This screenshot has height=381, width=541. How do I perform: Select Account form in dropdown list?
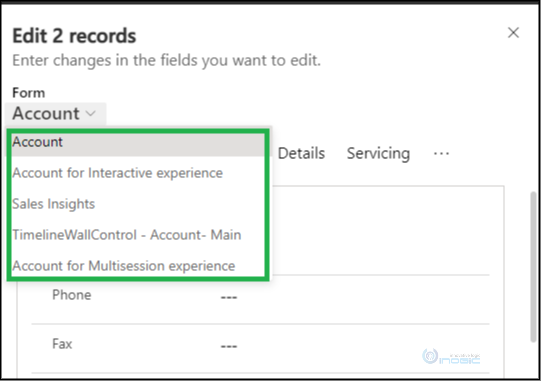click(138, 142)
